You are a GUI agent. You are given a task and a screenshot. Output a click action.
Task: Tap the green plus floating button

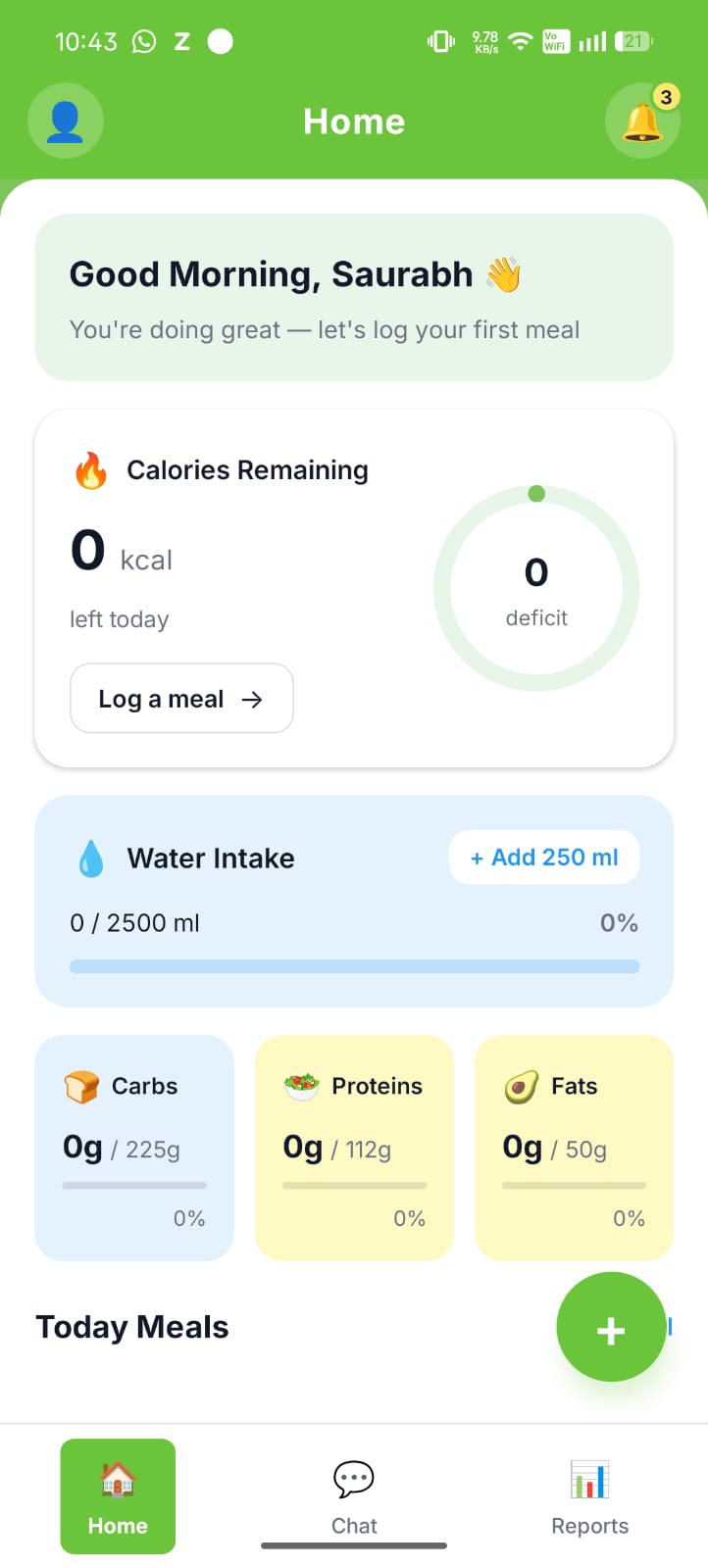point(611,1328)
